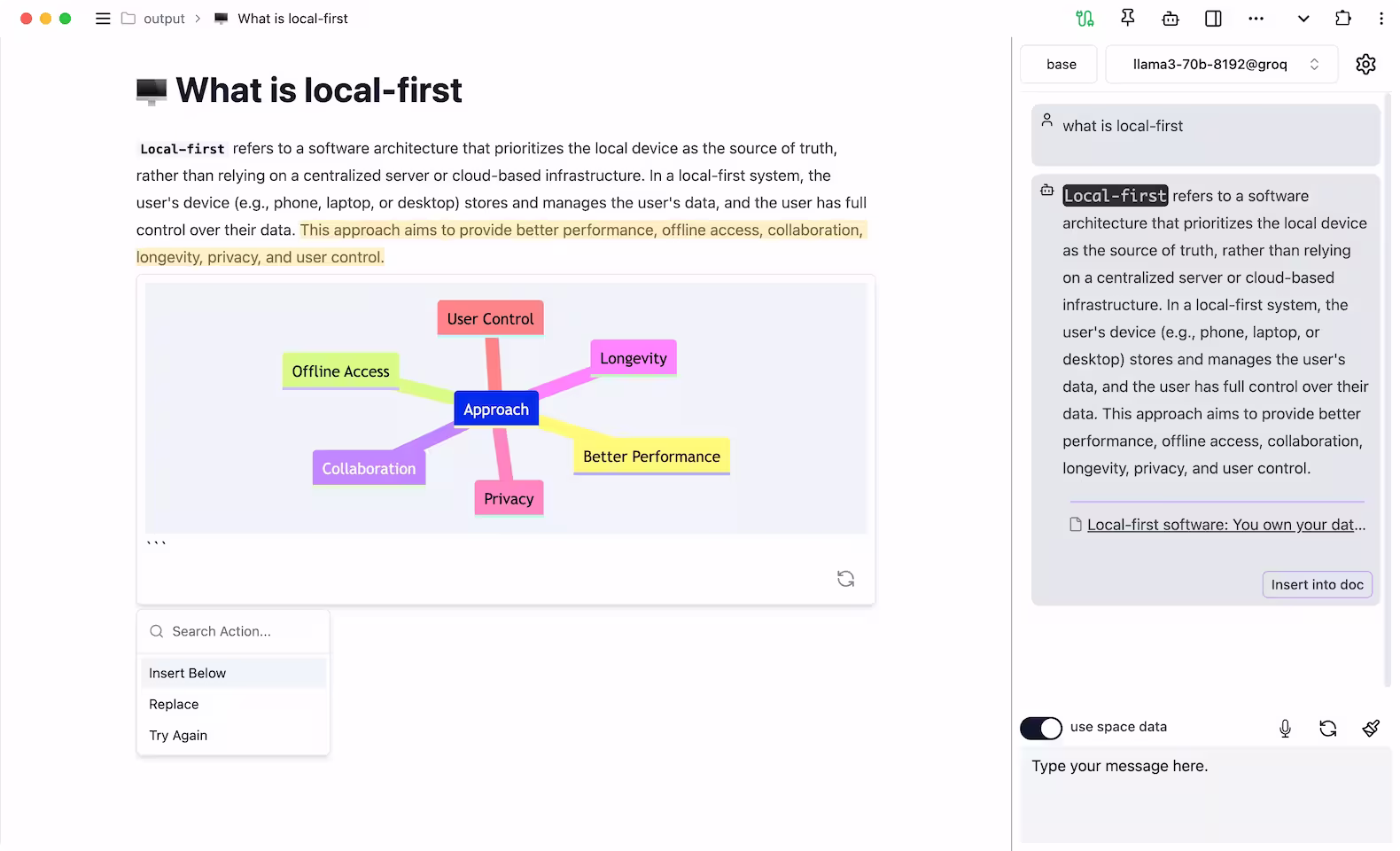Open the green graph connection icon
This screenshot has width=1400, height=851.
(x=1085, y=19)
